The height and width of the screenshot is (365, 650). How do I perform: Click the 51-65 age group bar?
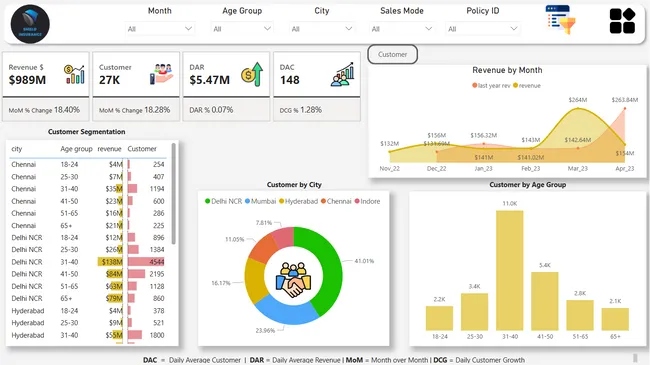pos(580,315)
